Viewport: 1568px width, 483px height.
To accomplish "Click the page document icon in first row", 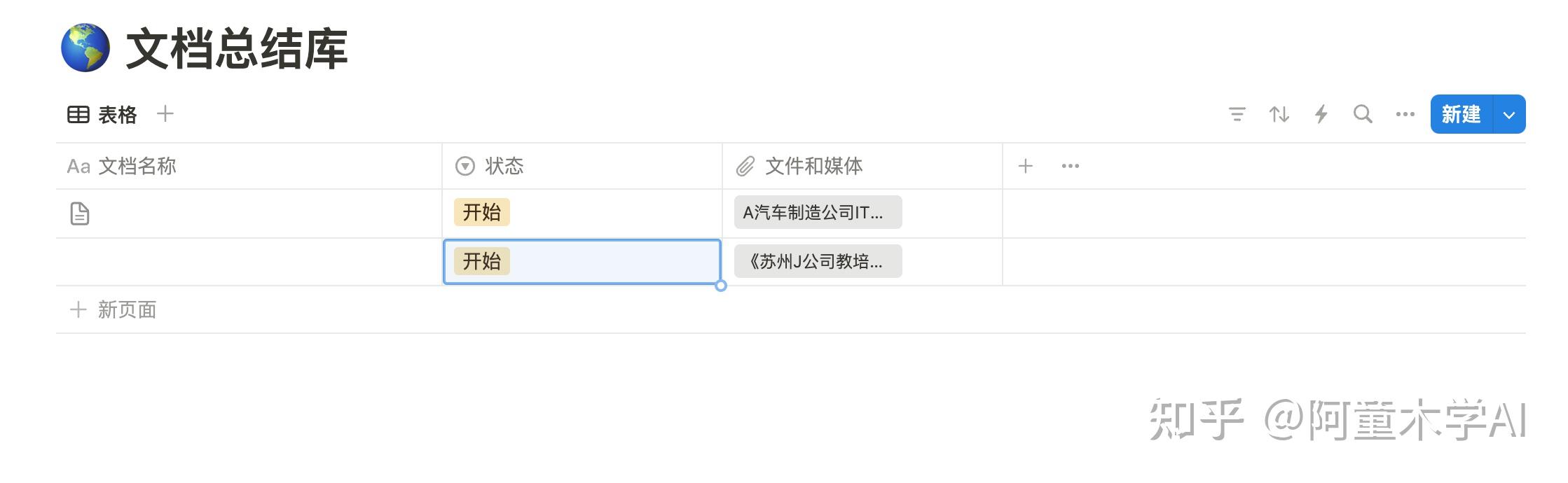I will point(79,212).
